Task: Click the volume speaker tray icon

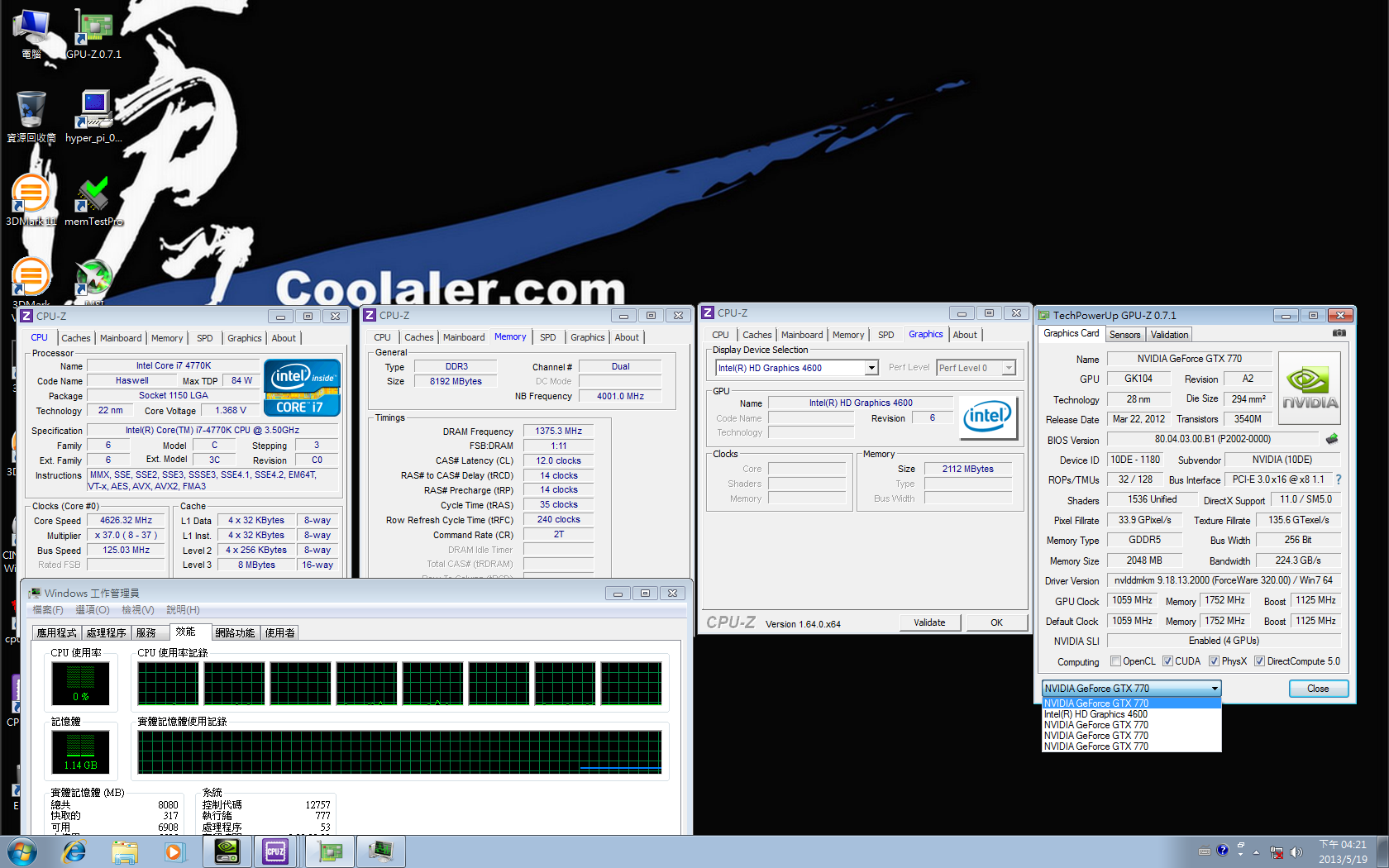Action: 1296,851
